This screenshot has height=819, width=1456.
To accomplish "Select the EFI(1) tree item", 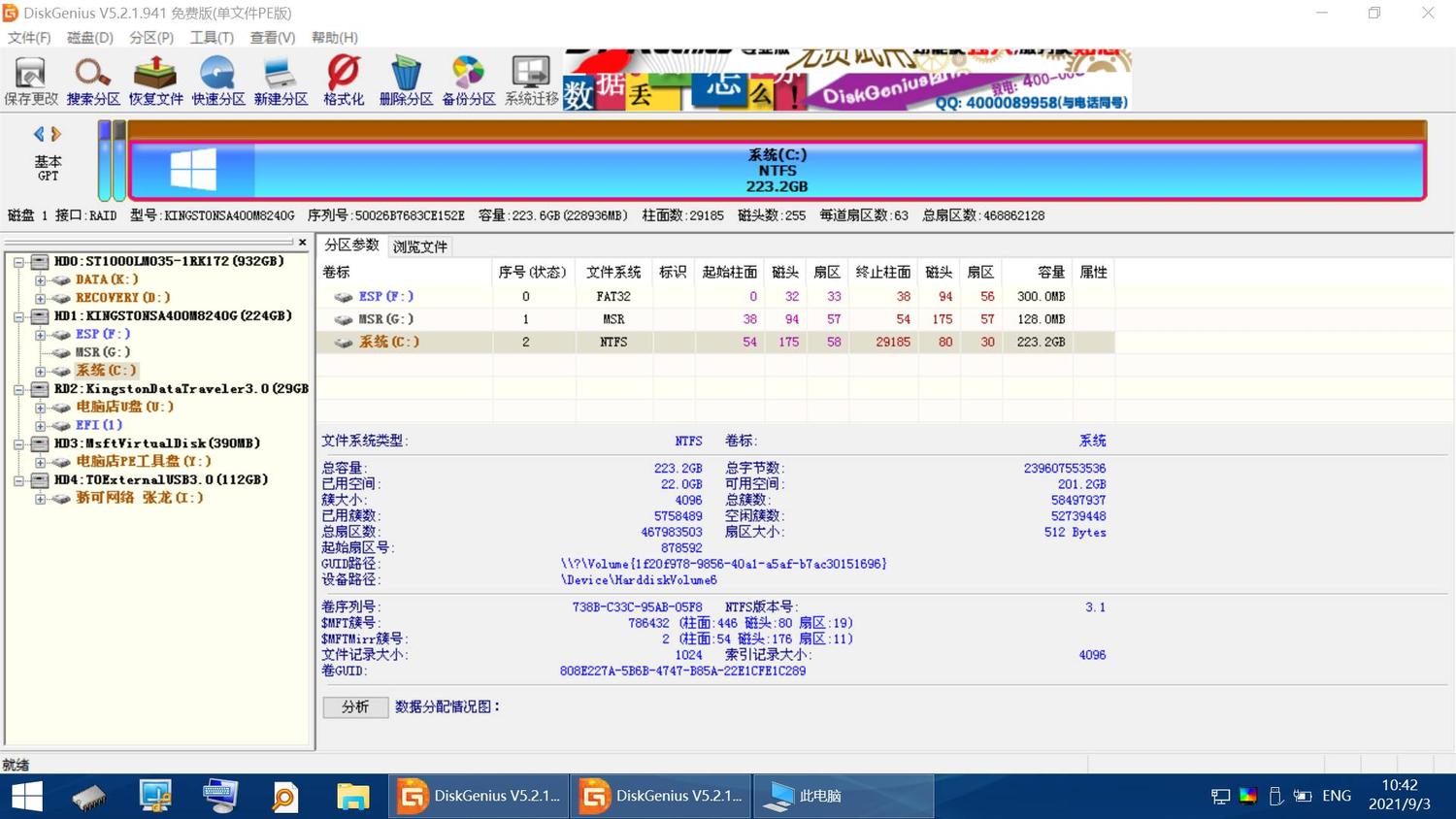I will [99, 425].
